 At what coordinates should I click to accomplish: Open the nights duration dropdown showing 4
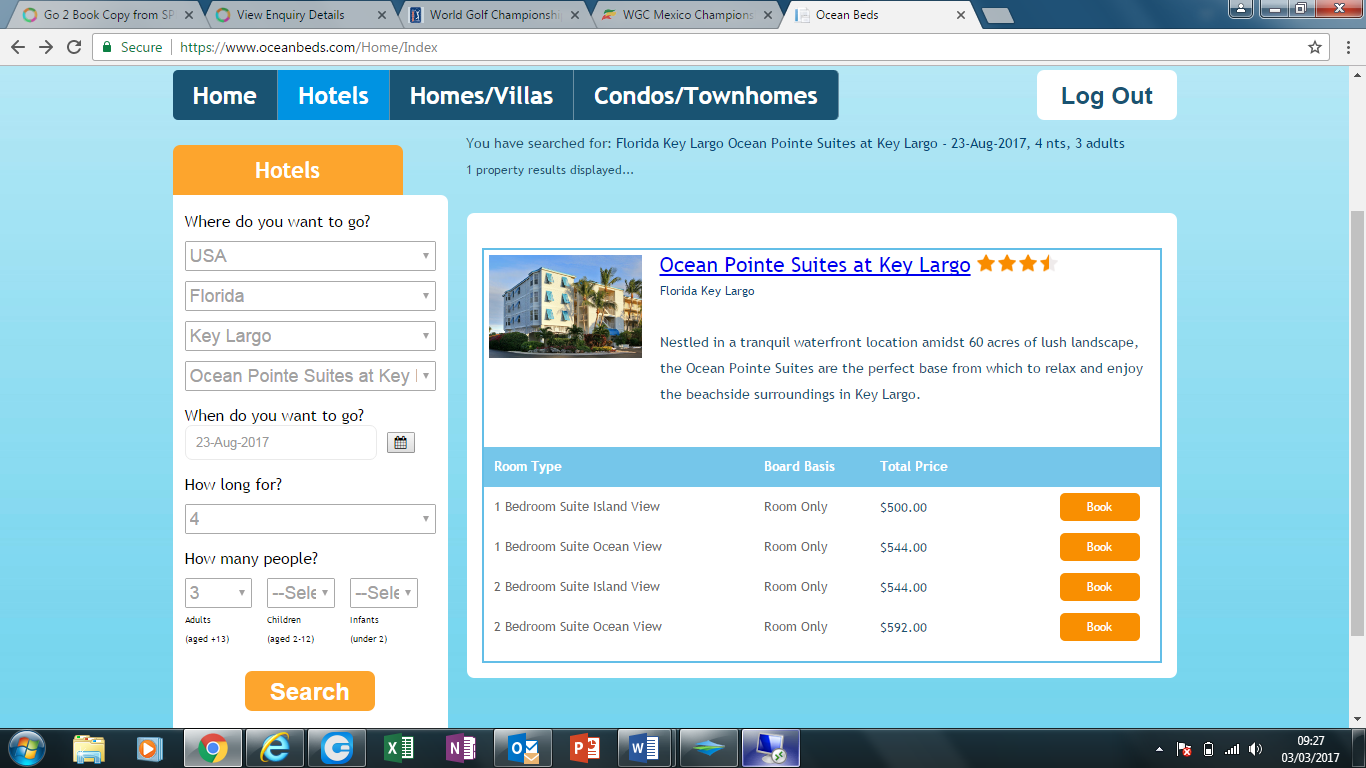[310, 519]
